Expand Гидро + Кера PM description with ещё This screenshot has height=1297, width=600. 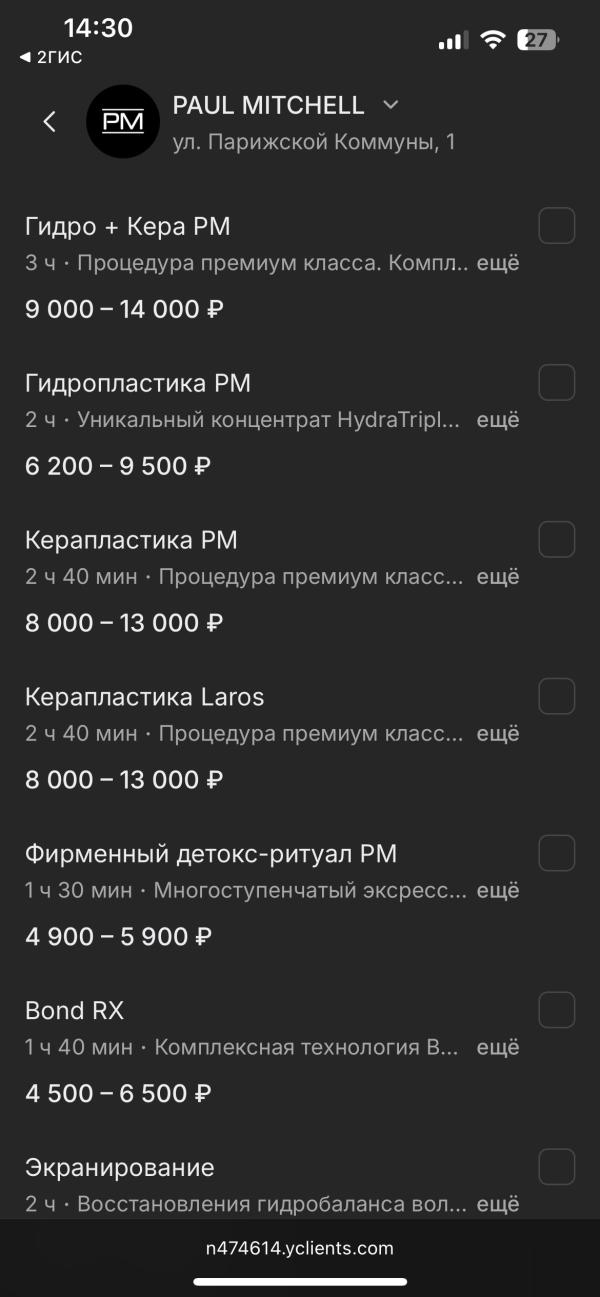(497, 264)
